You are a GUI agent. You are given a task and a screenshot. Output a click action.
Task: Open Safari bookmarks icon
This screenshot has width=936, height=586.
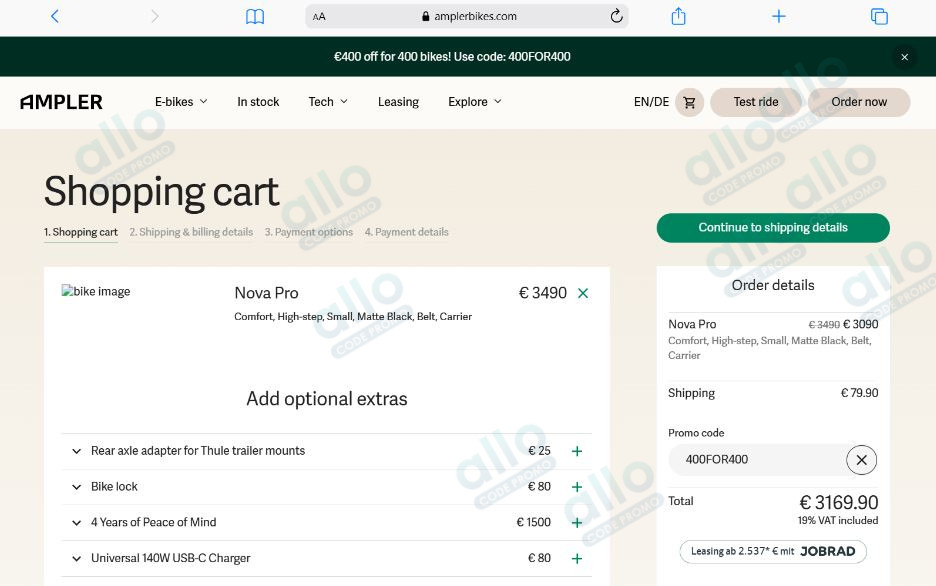point(255,16)
